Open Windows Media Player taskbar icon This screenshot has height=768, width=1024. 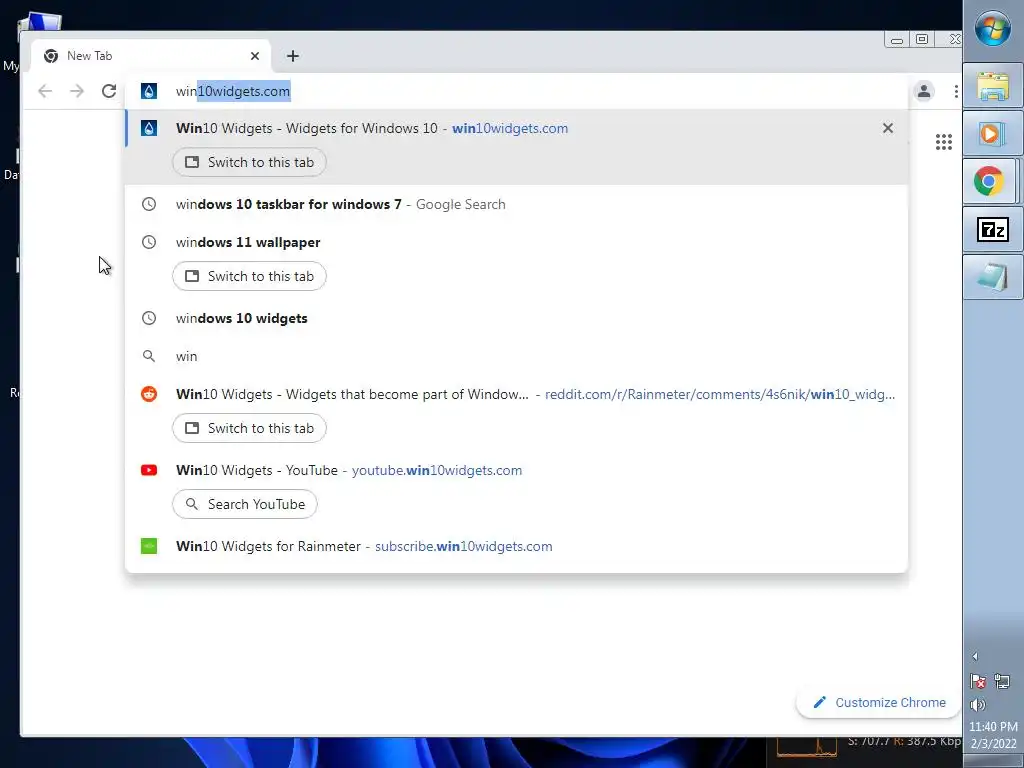993,133
